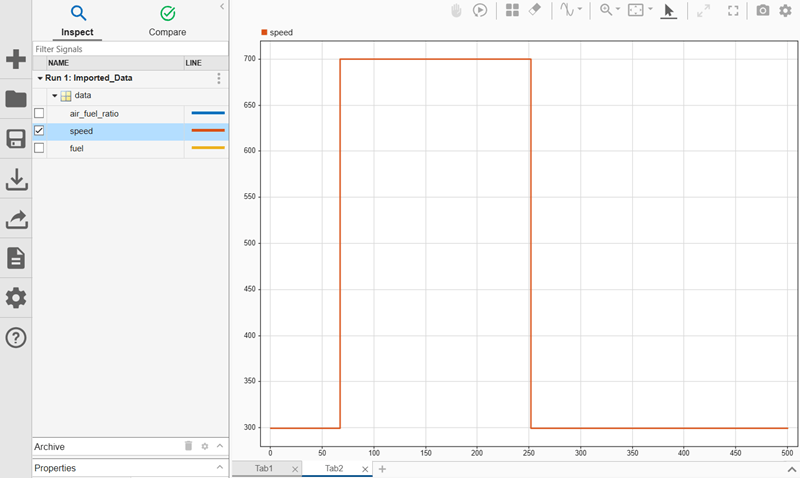Select the Pan hand tool
800x478 pixels.
[x=456, y=10]
